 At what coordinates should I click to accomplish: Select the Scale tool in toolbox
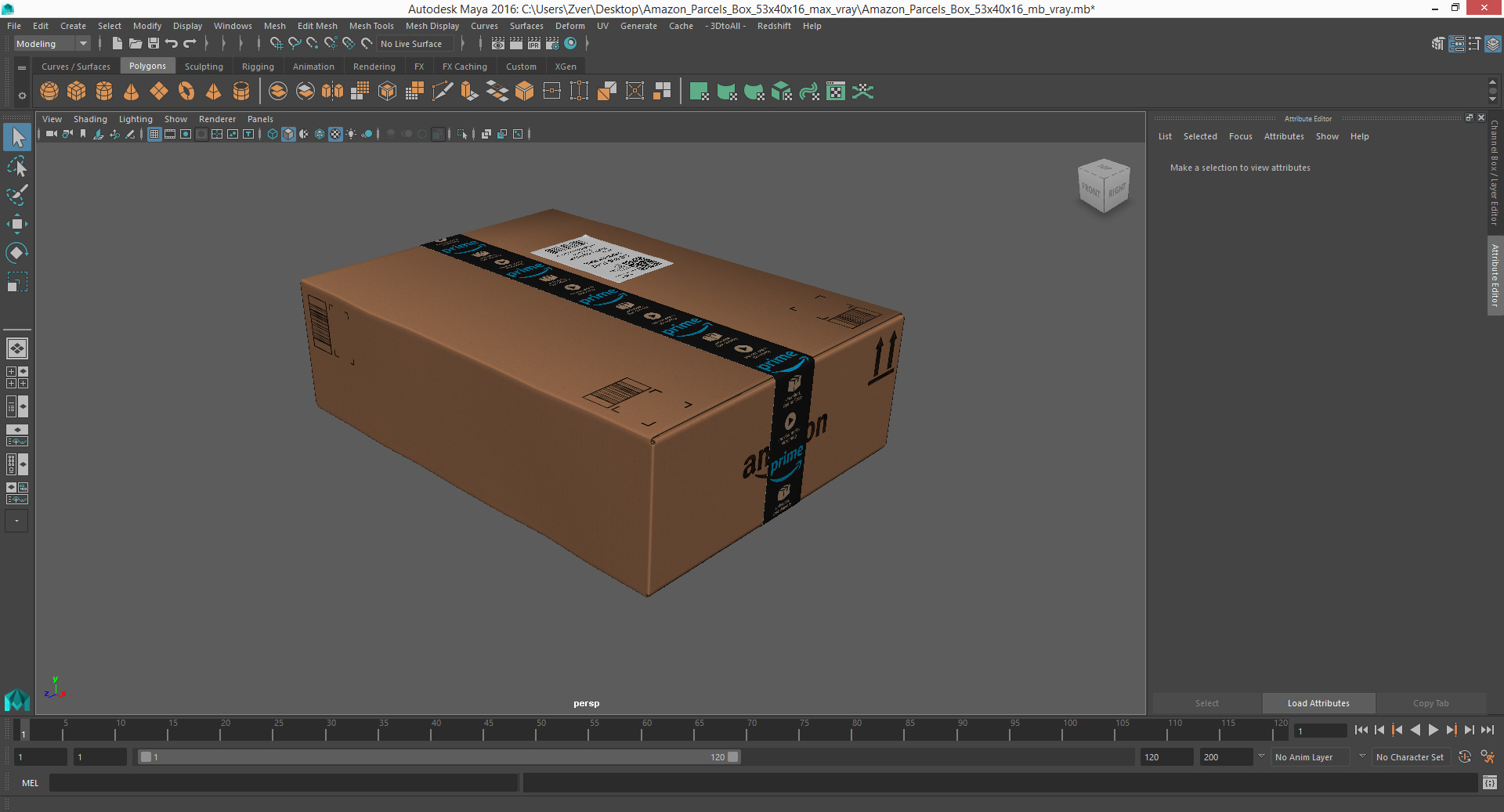pyautogui.click(x=17, y=281)
